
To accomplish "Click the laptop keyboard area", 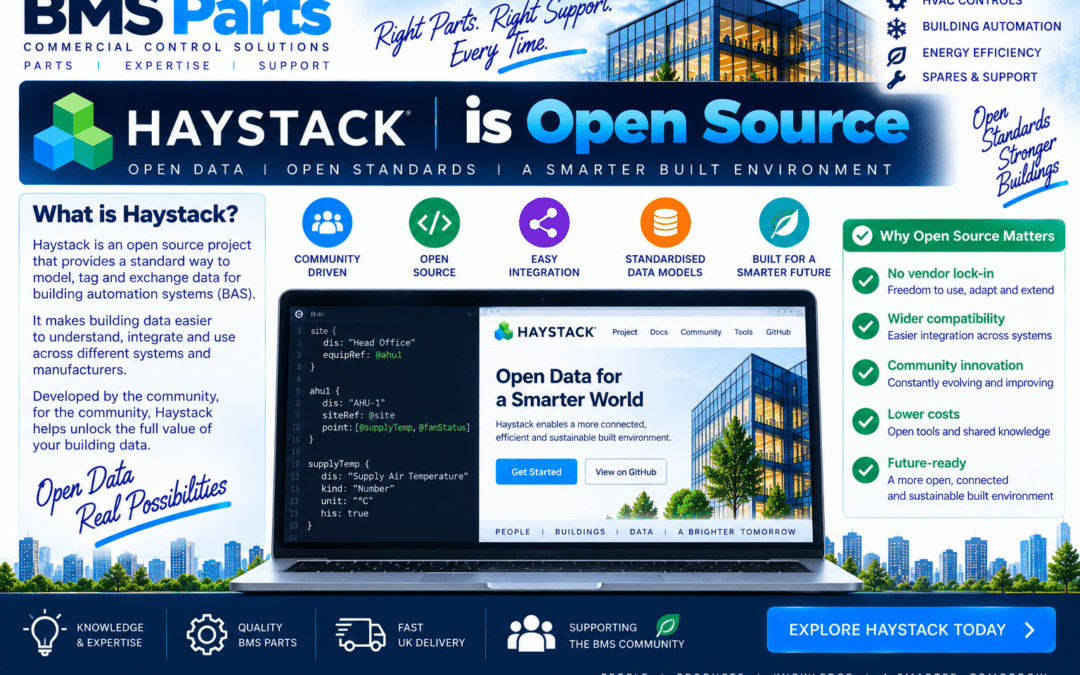I will pos(546,566).
